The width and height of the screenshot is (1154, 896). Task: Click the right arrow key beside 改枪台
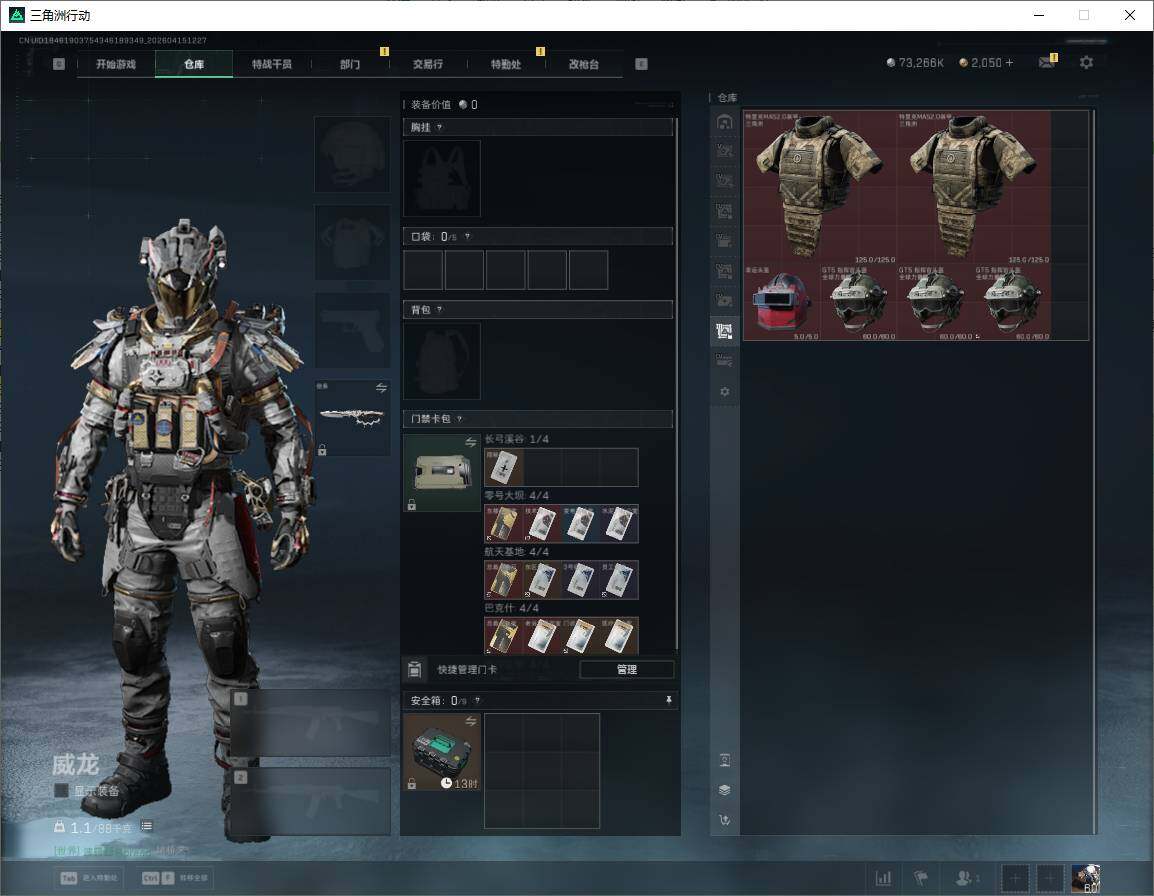click(641, 64)
